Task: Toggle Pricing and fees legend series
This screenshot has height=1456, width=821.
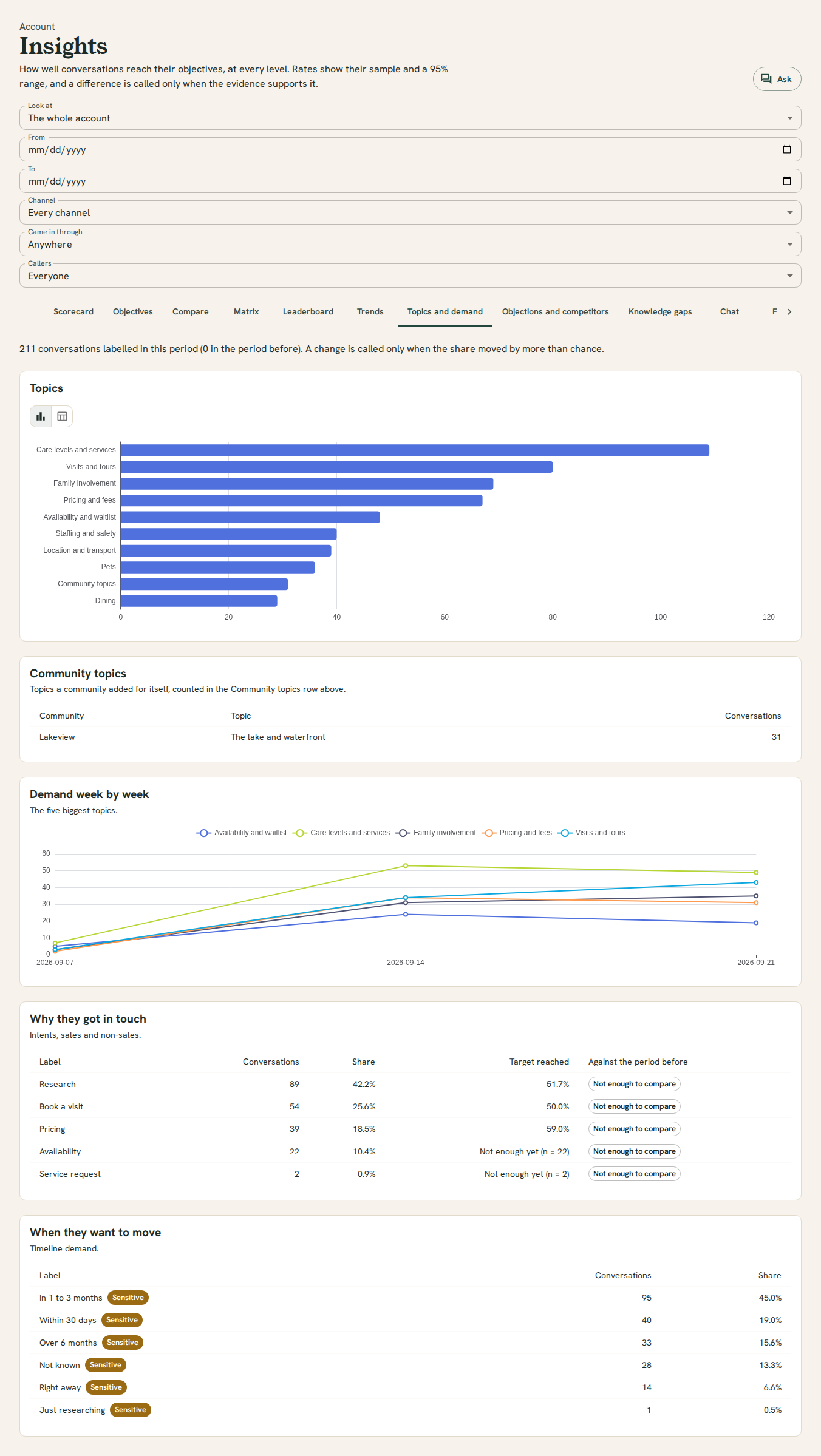Action: click(517, 833)
